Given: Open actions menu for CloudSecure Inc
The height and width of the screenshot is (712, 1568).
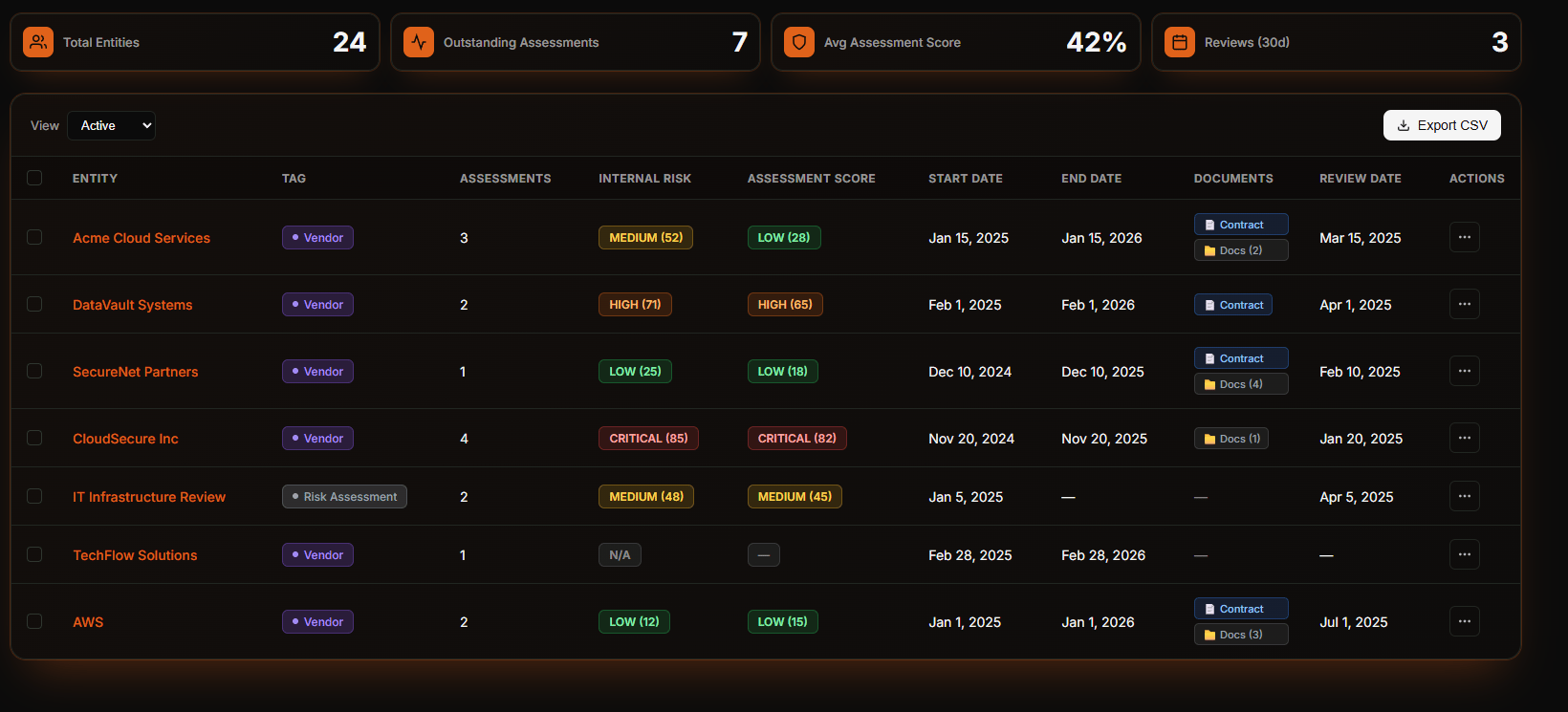Looking at the screenshot, I should click(x=1465, y=438).
